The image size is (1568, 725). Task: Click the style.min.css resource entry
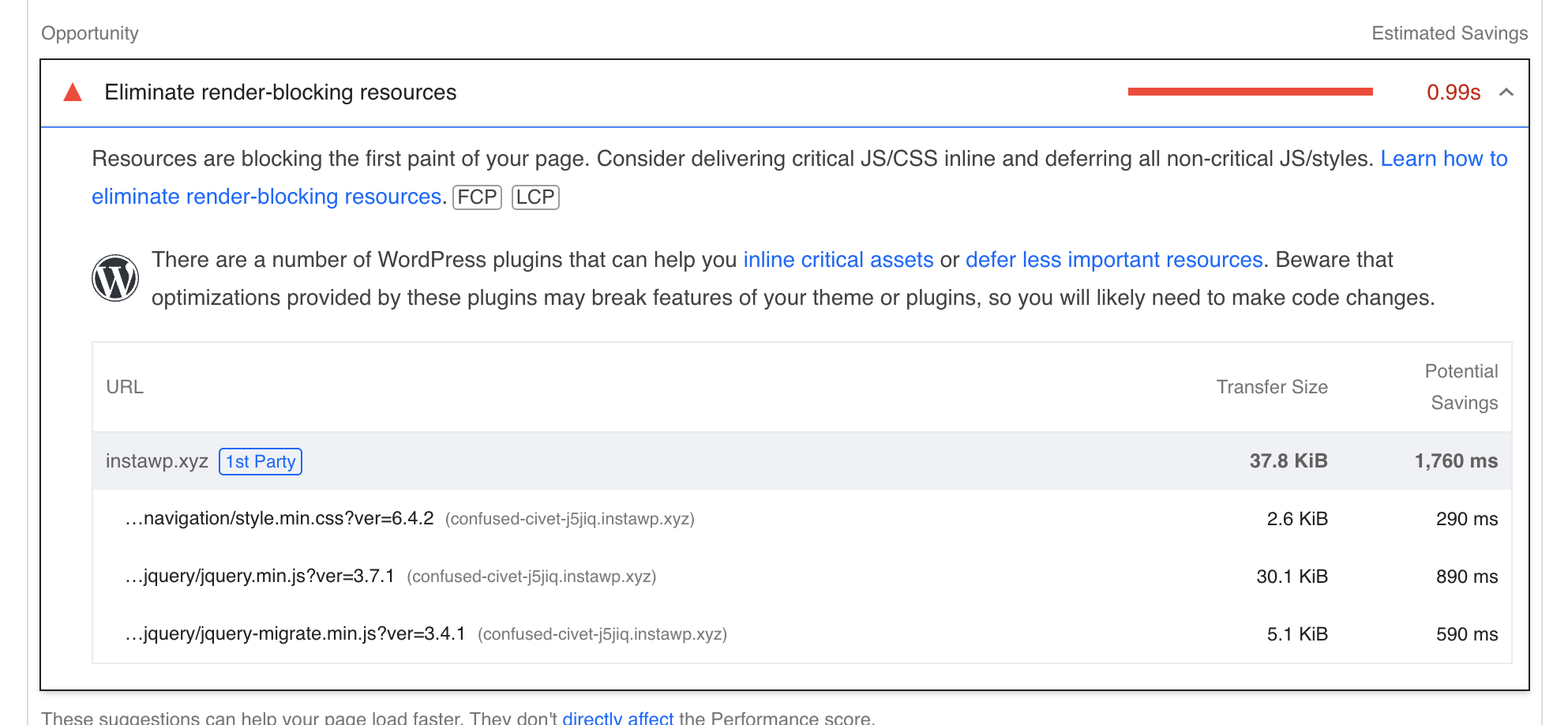(278, 518)
